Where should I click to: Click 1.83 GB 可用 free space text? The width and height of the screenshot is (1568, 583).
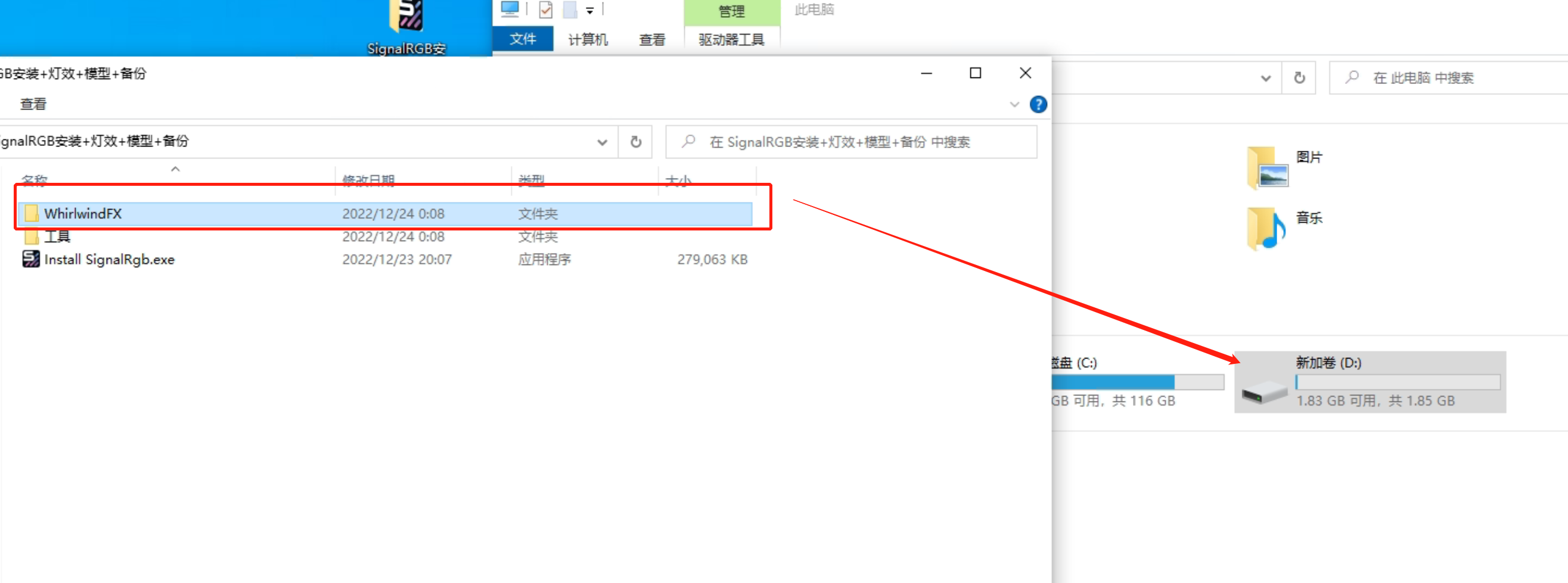pos(1375,401)
